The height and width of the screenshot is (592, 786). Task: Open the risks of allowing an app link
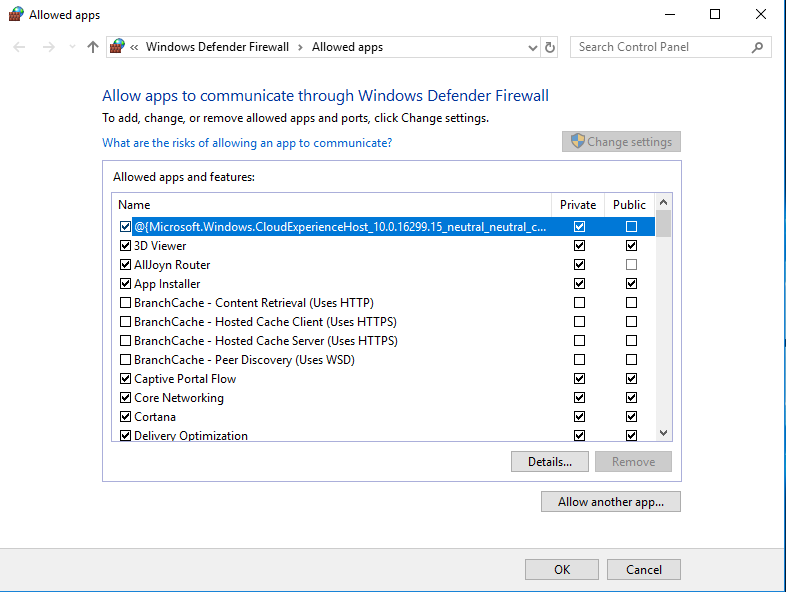pyautogui.click(x=247, y=143)
